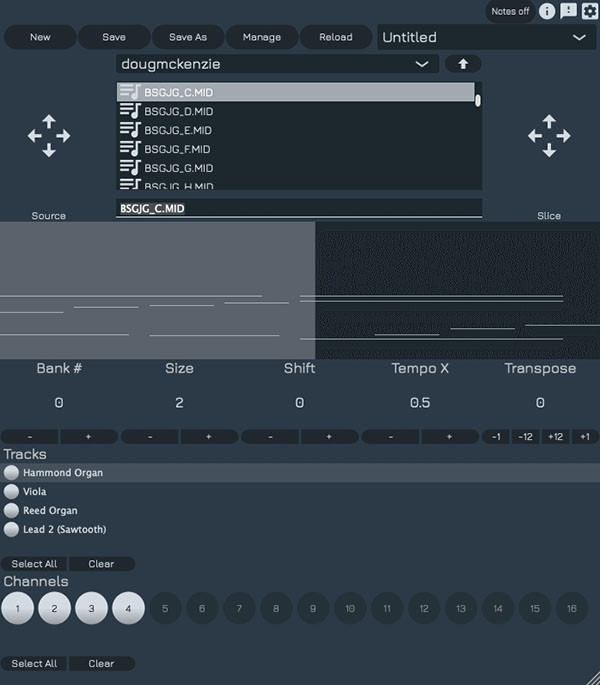The height and width of the screenshot is (685, 600).
Task: Click the BSGJG_G.MID MIDI file icon
Action: tap(130, 168)
